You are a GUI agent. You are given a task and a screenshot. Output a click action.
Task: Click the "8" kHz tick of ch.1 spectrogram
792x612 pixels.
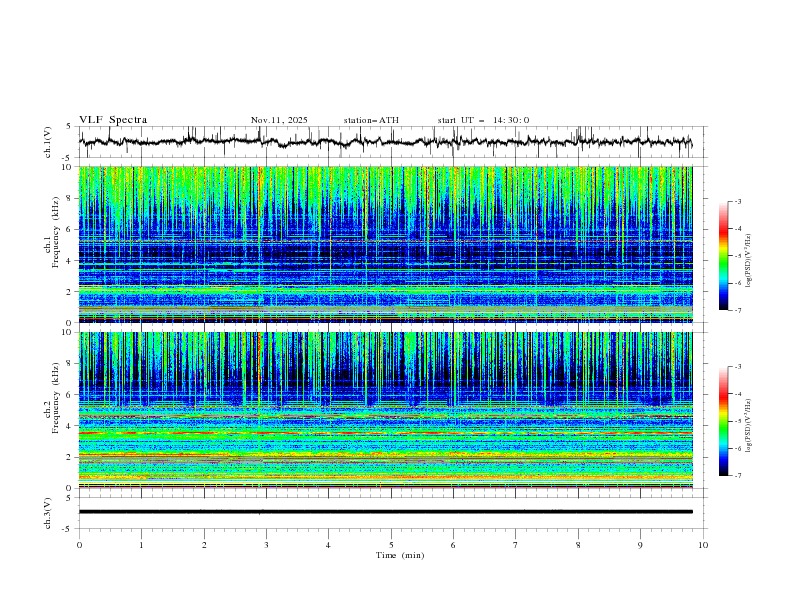coord(70,198)
